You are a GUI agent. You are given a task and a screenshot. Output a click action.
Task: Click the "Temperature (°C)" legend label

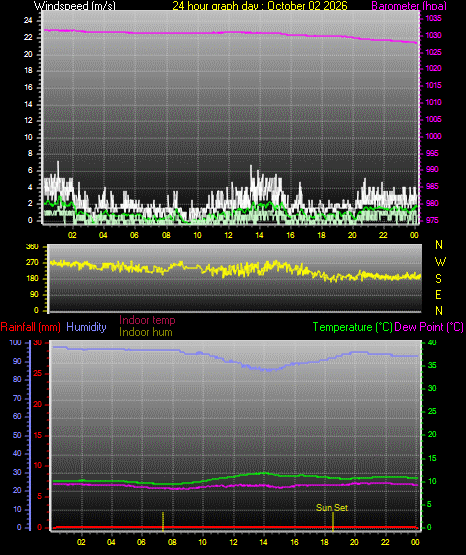pyautogui.click(x=353, y=327)
